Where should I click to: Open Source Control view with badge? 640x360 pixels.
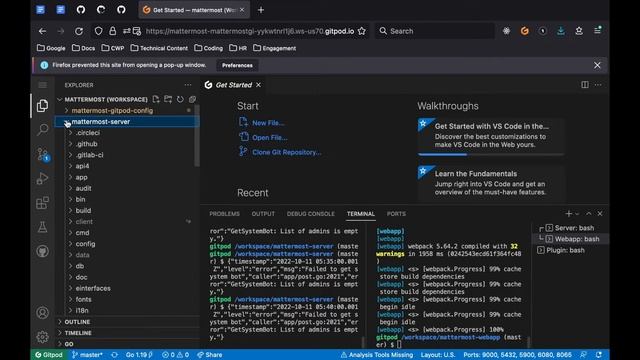[42, 154]
